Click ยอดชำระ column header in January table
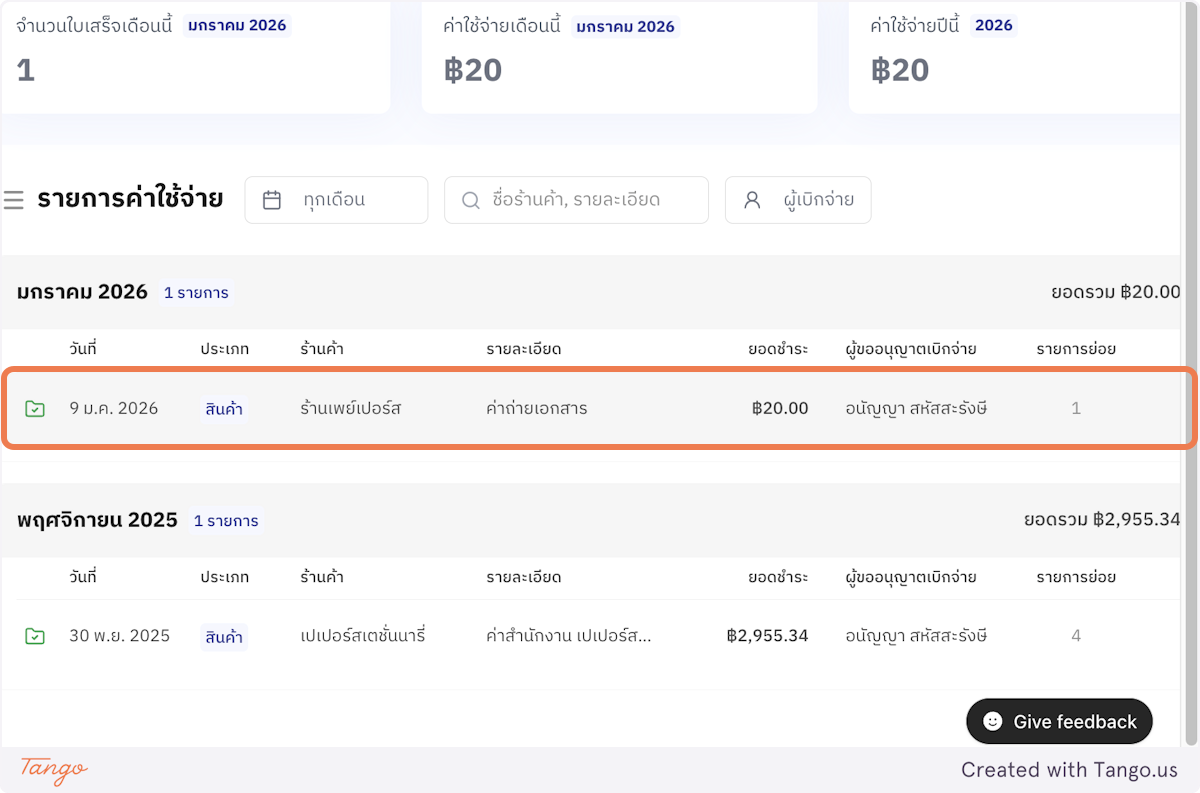This screenshot has width=1200, height=793. 778,349
